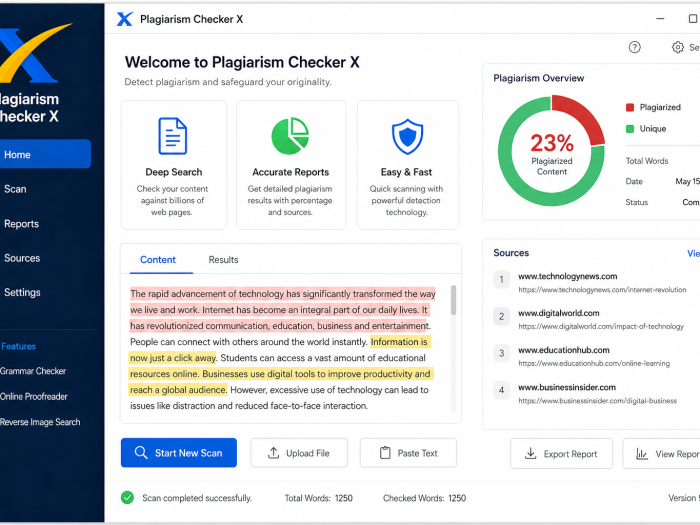Image resolution: width=700 pixels, height=525 pixels.
Task: Click the businessinsider.com/digital-business URL
Action: 597,401
